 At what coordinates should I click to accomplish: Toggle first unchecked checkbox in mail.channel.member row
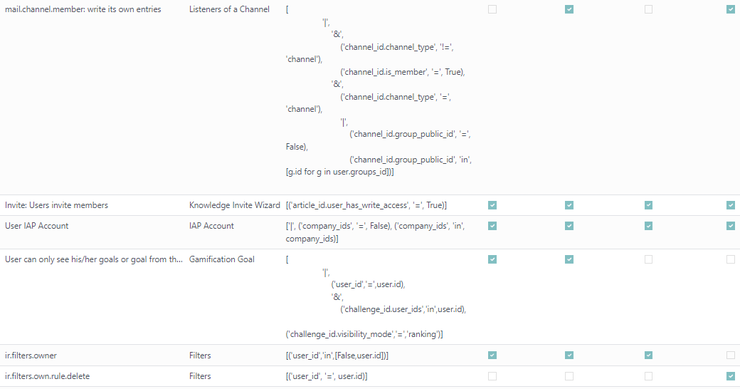492,9
